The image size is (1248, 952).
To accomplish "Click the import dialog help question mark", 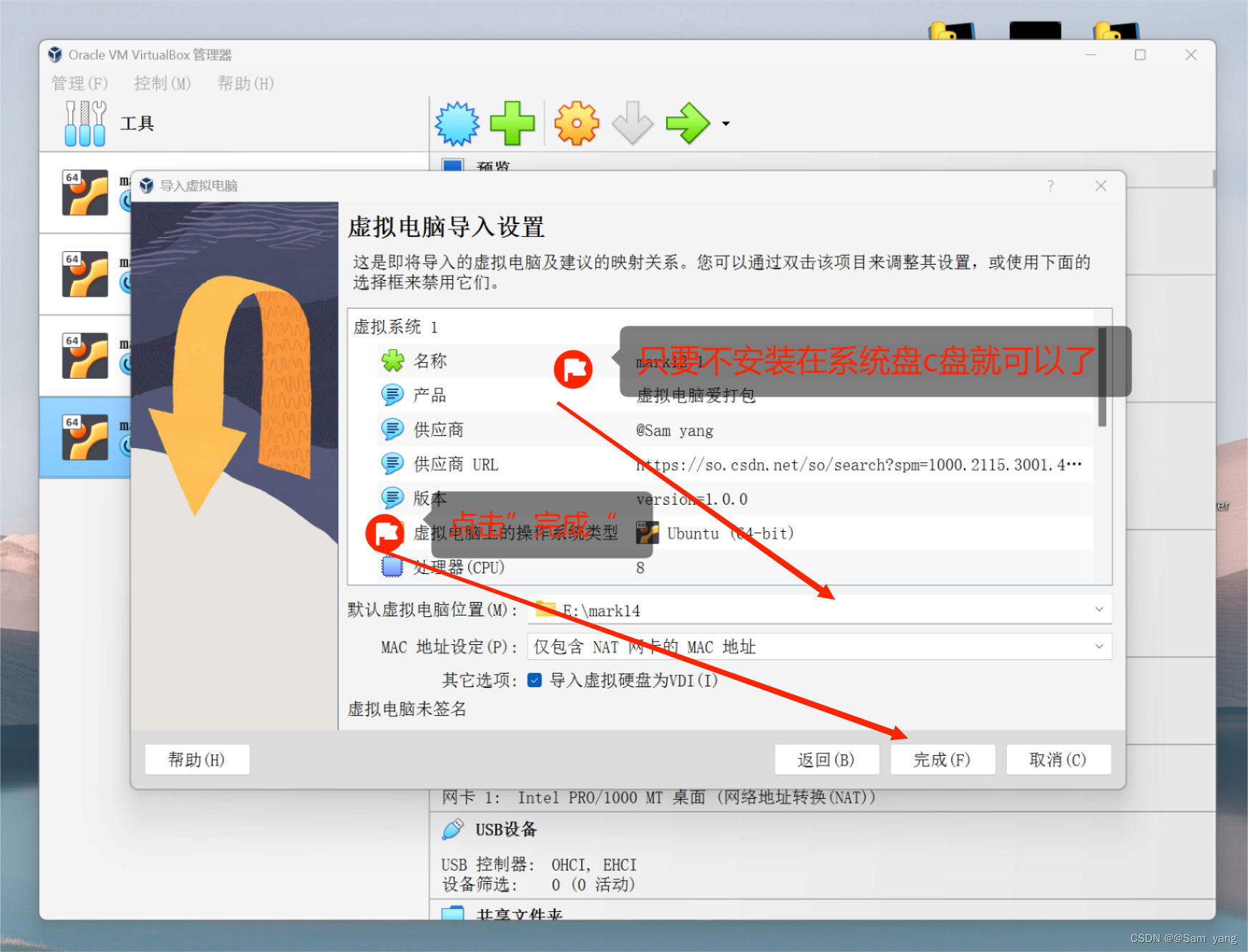I will click(1050, 186).
